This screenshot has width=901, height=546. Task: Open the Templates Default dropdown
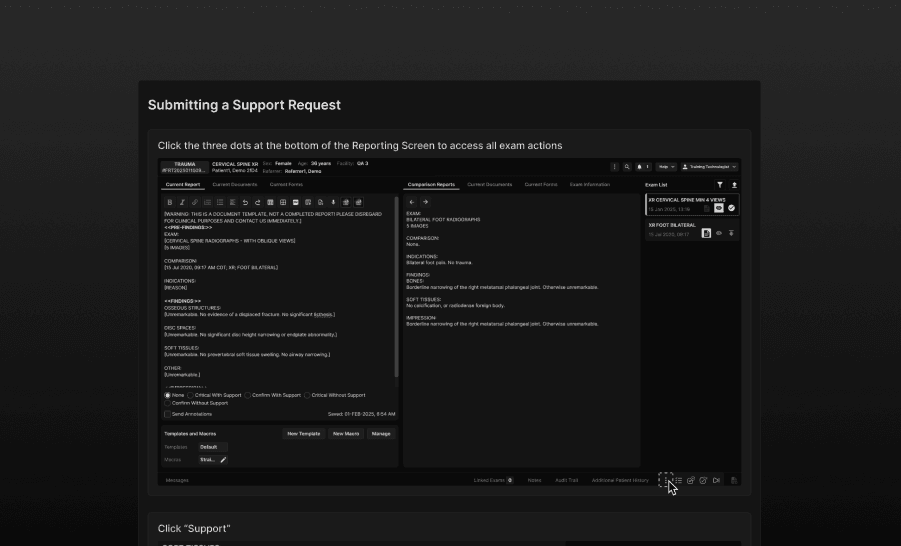point(213,447)
